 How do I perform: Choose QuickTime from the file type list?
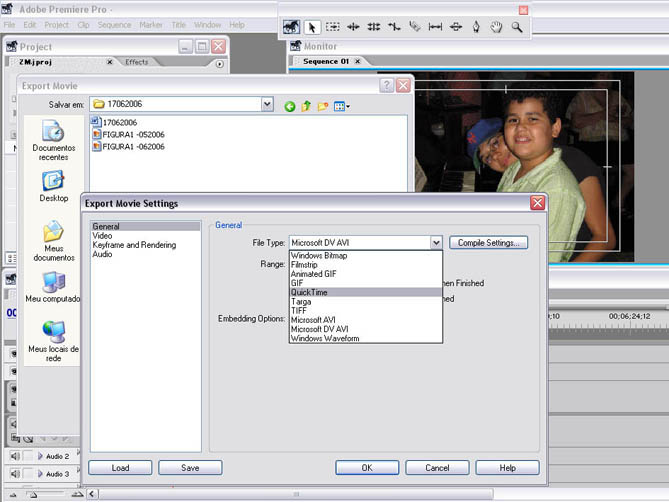[x=309, y=293]
